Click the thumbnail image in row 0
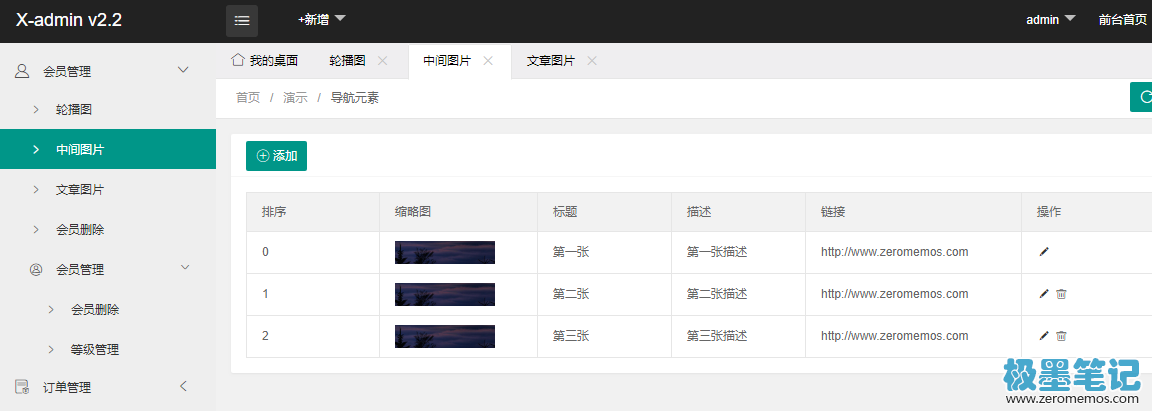 point(444,252)
